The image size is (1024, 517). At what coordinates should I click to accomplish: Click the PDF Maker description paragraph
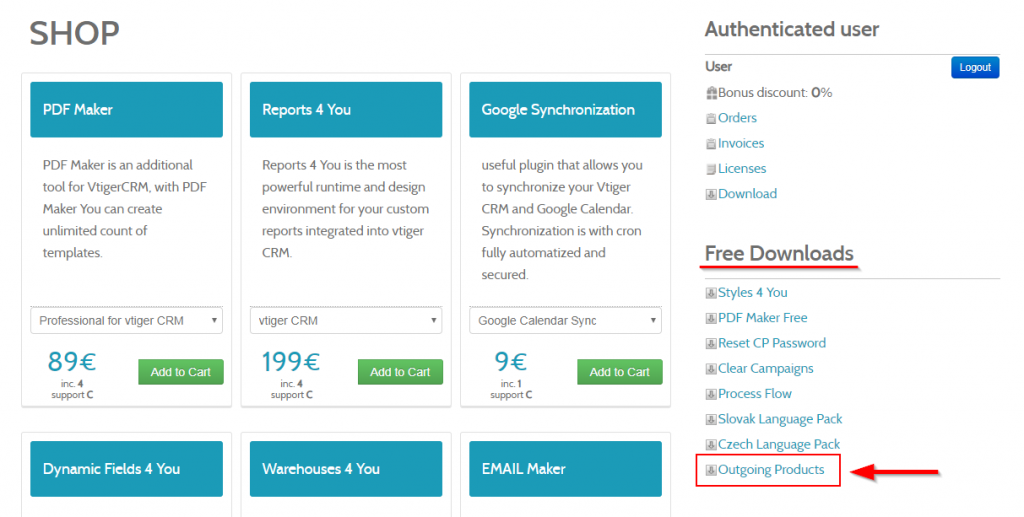(x=125, y=209)
